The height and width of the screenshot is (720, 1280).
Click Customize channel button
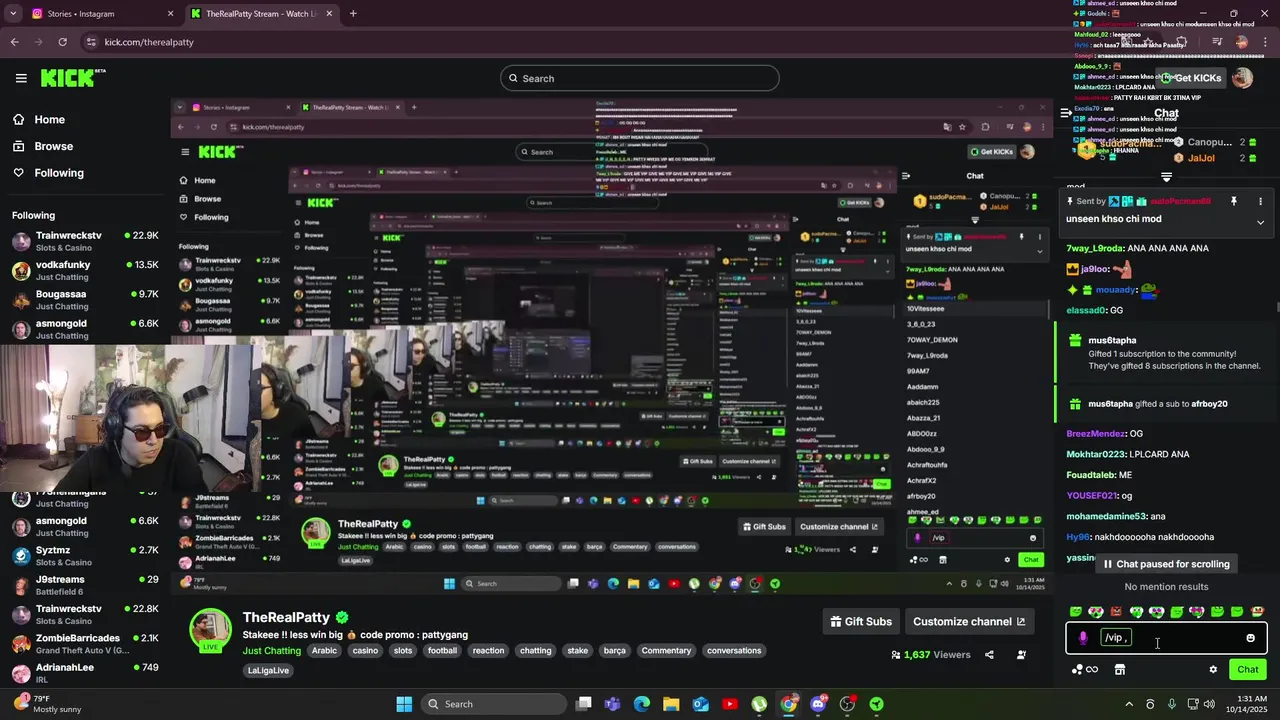click(969, 621)
